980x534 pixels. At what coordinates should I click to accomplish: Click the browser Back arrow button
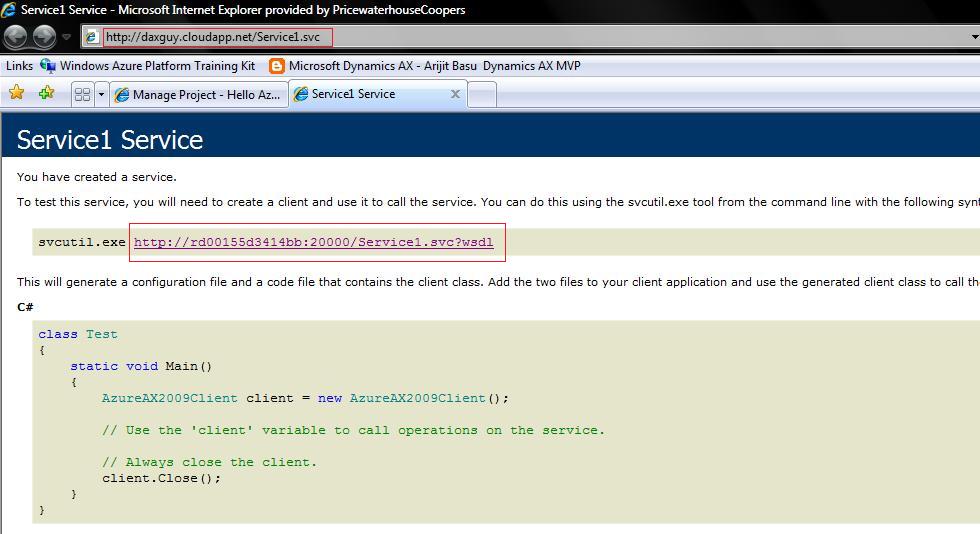coord(16,37)
